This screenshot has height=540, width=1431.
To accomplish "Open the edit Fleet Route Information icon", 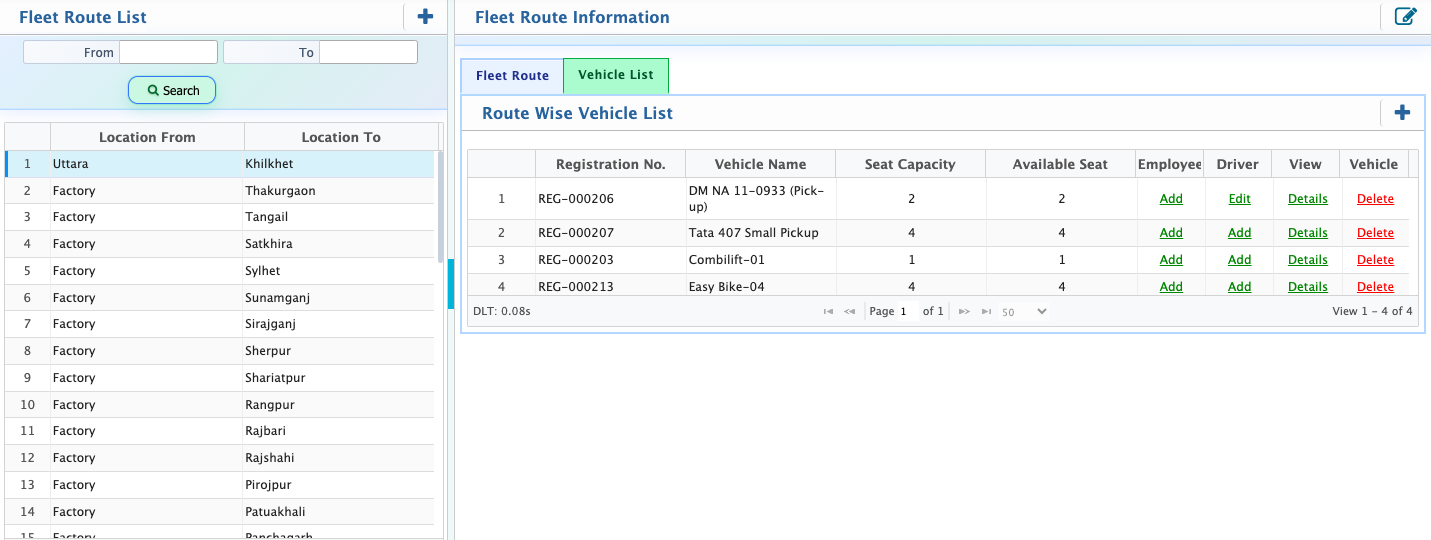I will pos(1405,16).
